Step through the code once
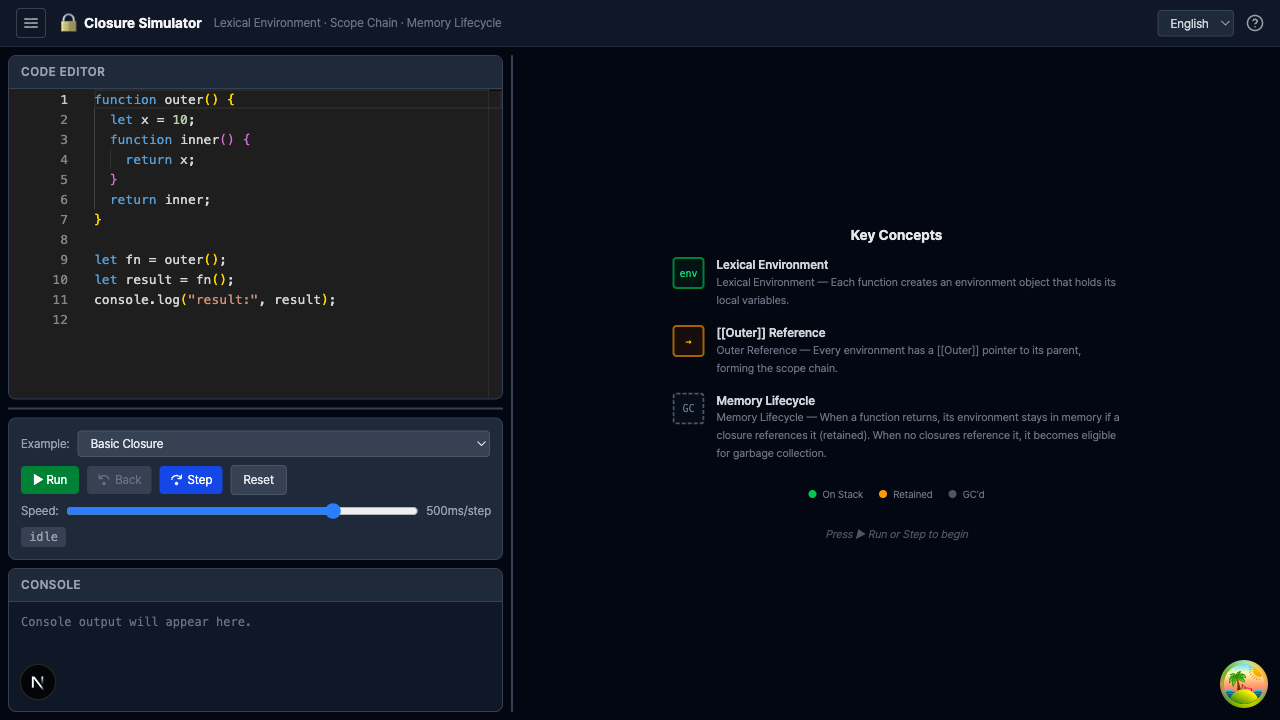1280x720 pixels. point(191,480)
